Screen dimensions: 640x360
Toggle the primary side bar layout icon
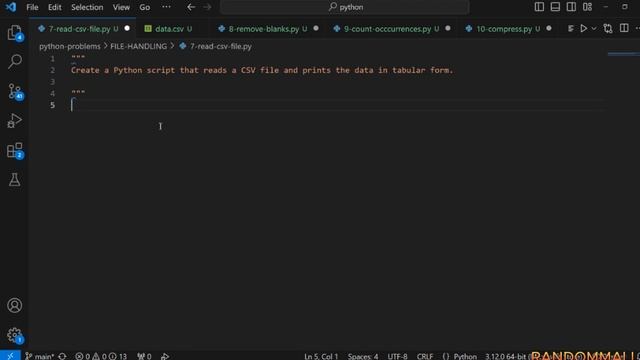pos(539,7)
